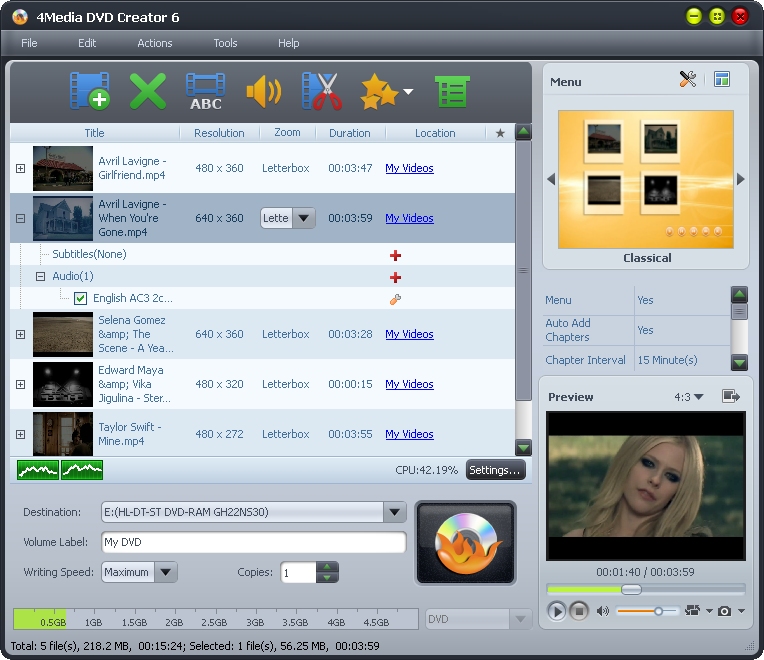This screenshot has width=764, height=660.
Task: Click the Settings... button
Action: point(495,470)
